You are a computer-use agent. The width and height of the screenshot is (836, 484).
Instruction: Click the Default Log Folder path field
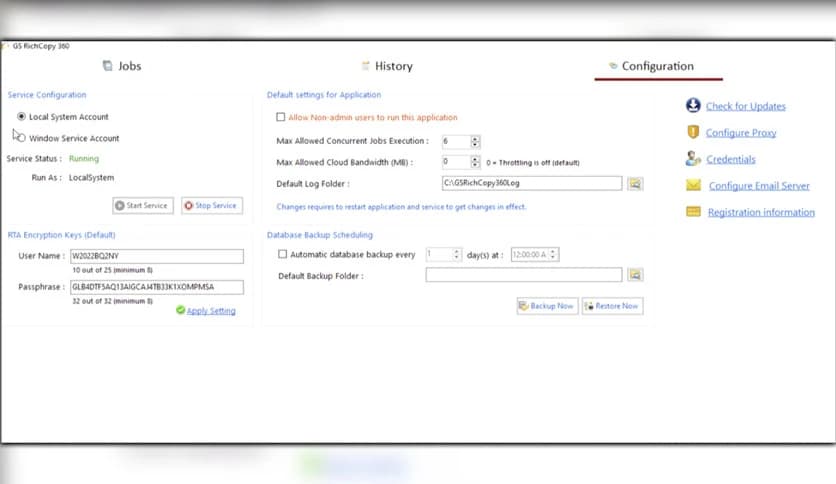532,183
